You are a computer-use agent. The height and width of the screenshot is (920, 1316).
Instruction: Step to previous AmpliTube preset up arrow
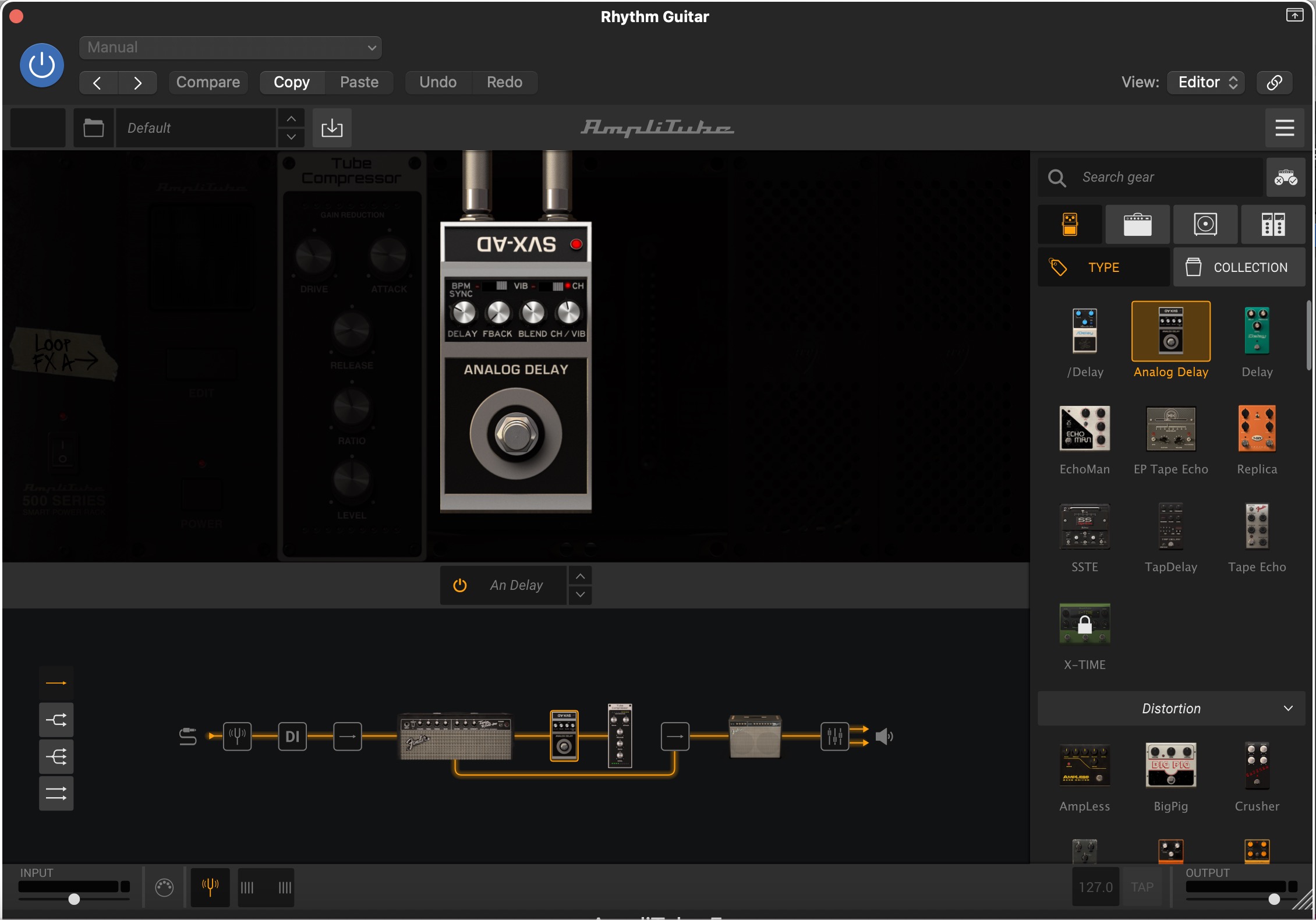291,119
